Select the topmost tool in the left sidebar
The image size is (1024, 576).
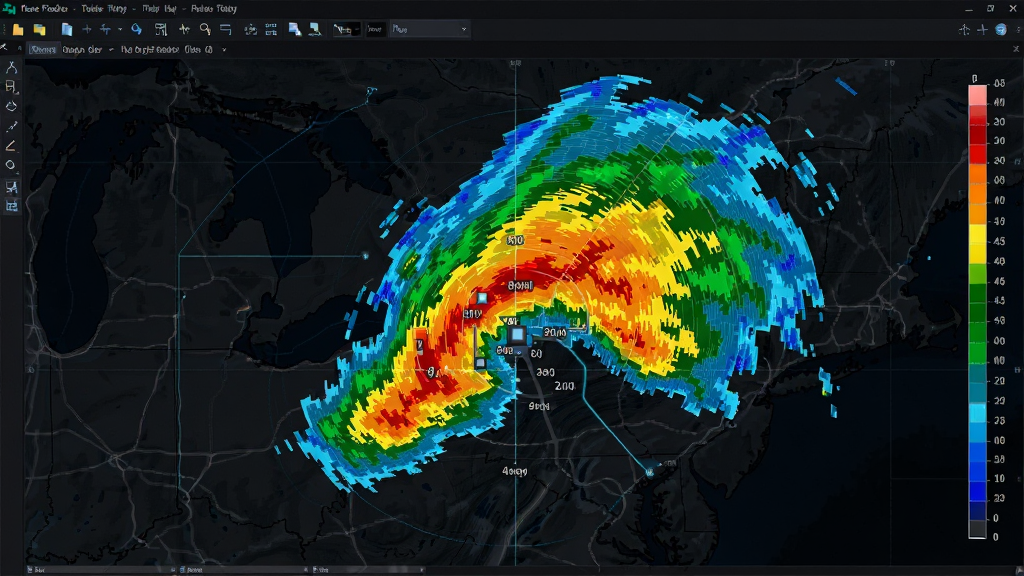pos(11,67)
